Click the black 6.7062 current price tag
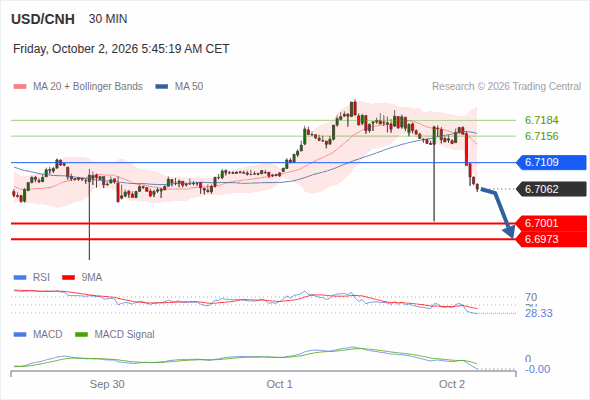Viewport: 590px width, 400px height. tap(551, 189)
